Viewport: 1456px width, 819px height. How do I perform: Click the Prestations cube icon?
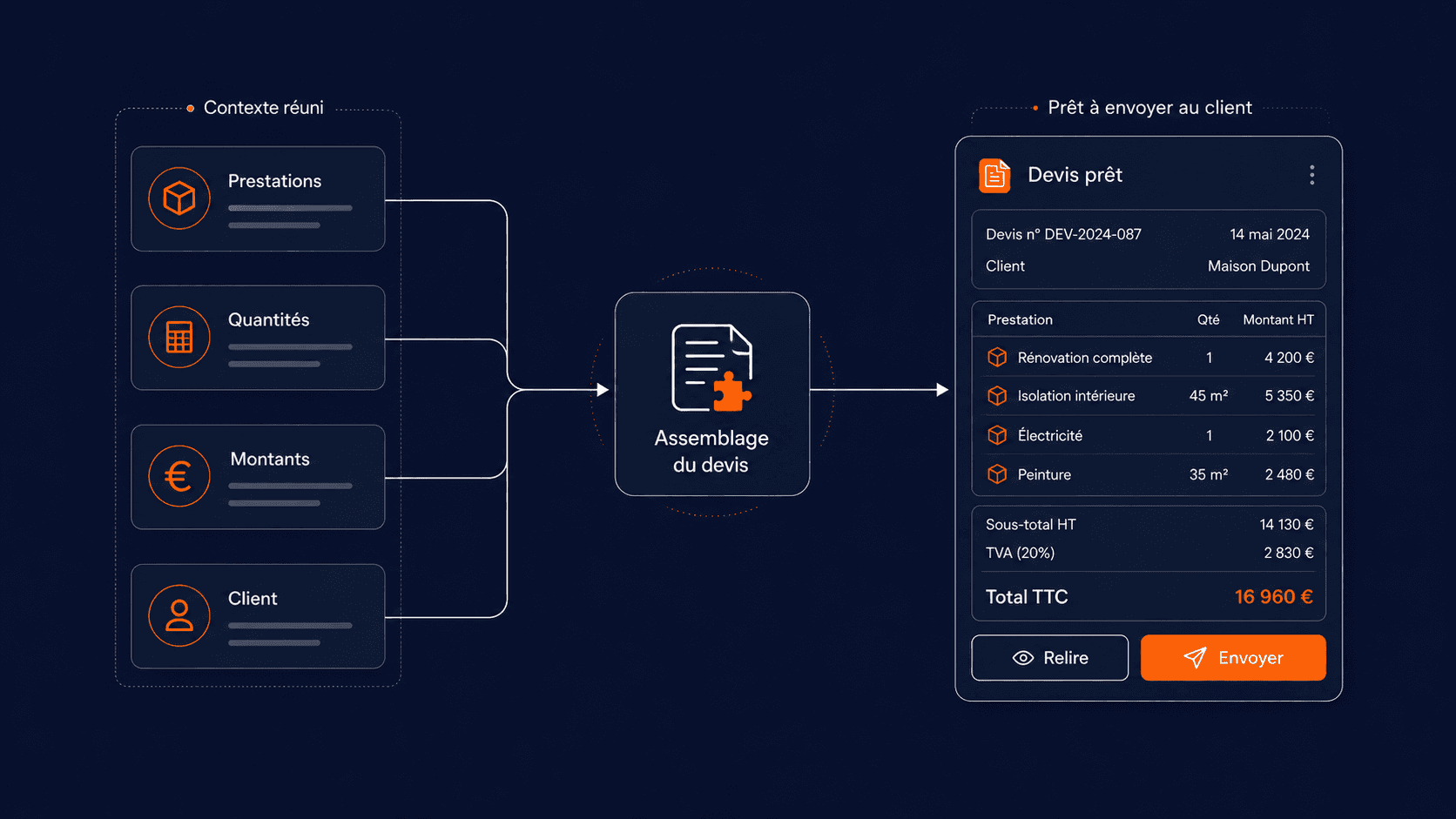pyautogui.click(x=179, y=198)
